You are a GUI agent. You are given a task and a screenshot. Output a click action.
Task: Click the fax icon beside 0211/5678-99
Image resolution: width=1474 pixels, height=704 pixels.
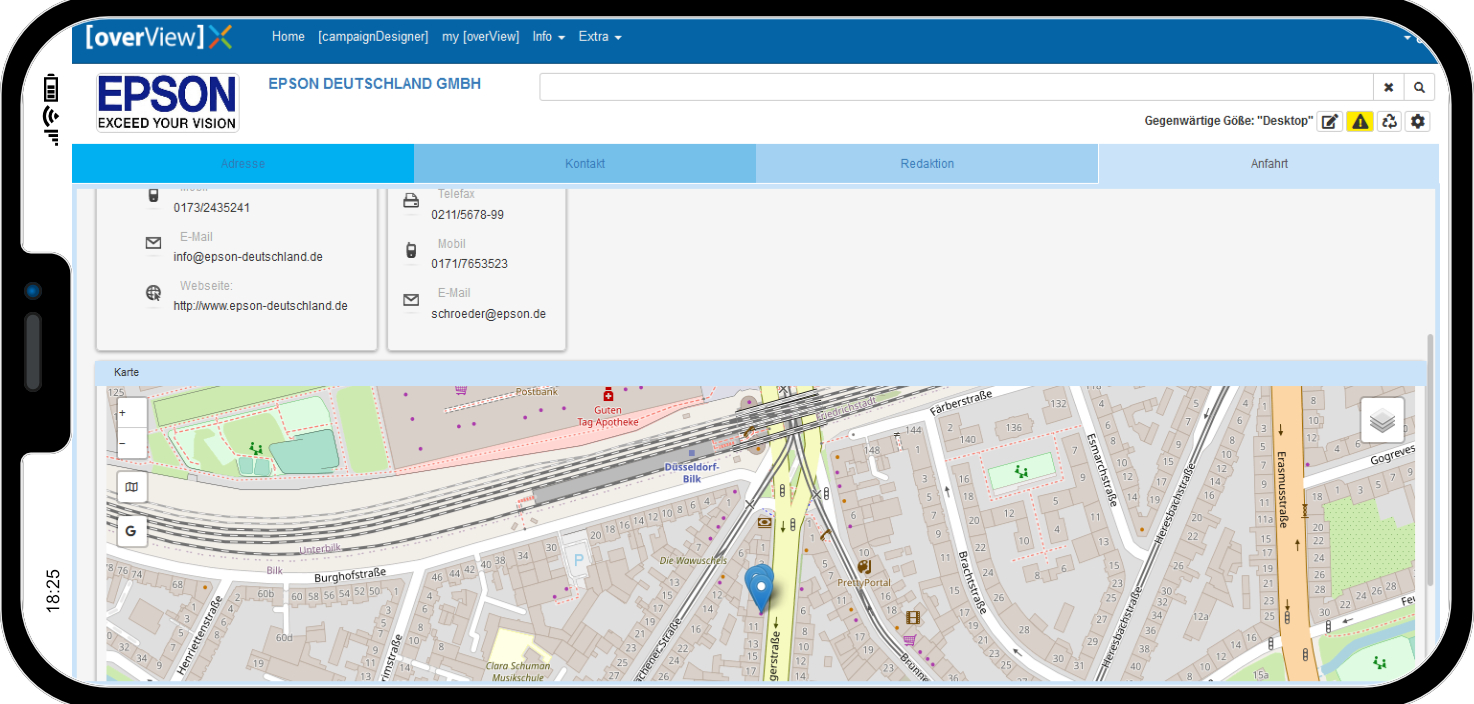pos(411,201)
